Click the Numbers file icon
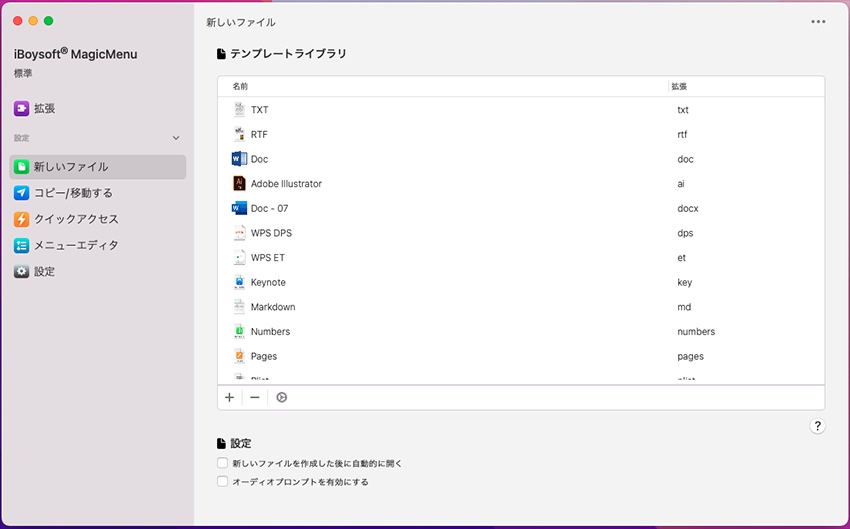The image size is (850, 529). coord(239,331)
